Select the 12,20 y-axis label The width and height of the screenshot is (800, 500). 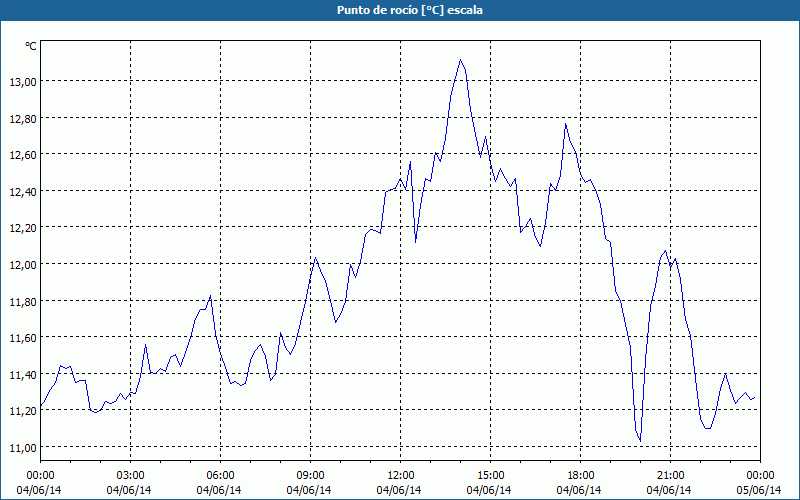pyautogui.click(x=23, y=228)
